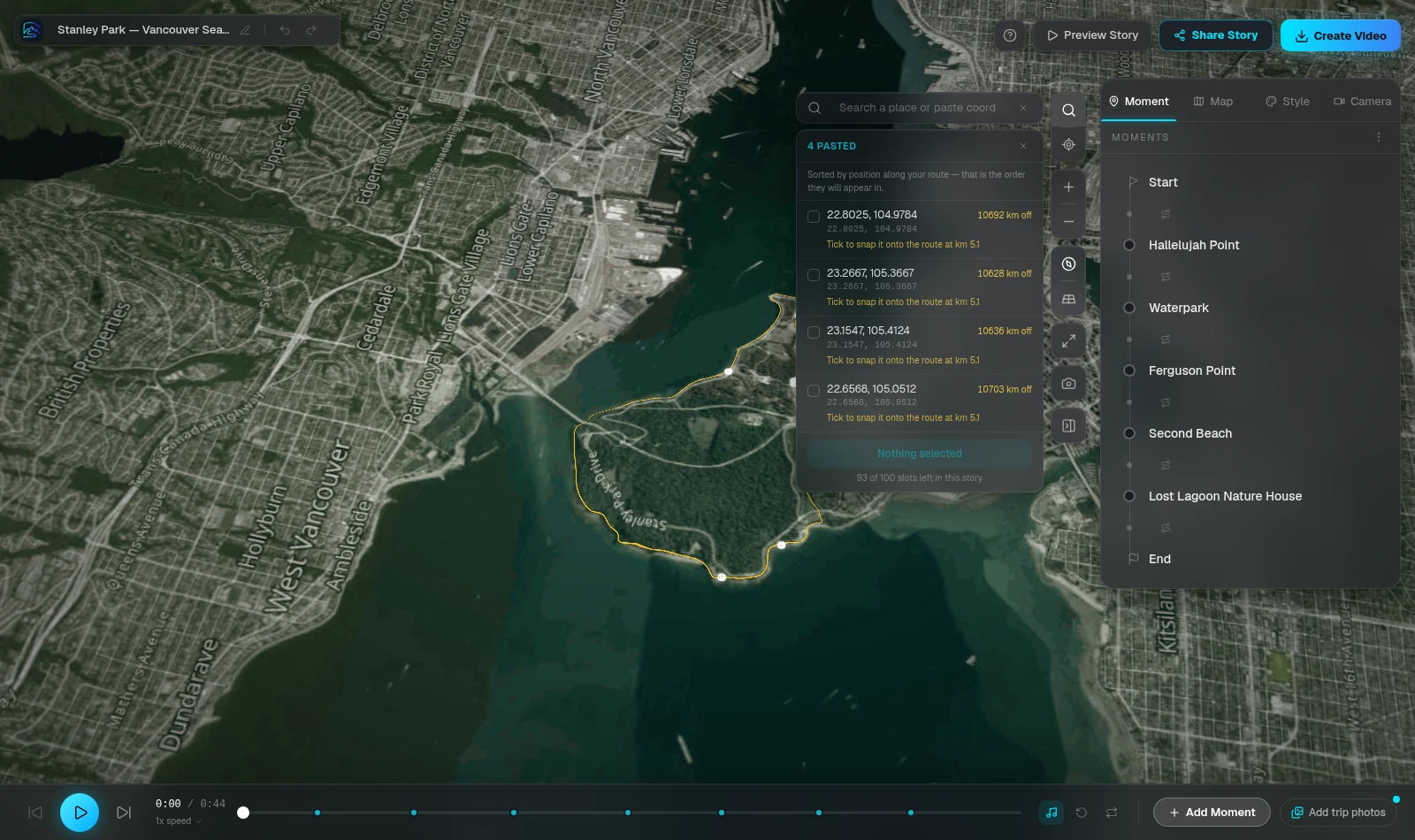Select the Hallelujah Point moment marker
The width and height of the screenshot is (1415, 840).
[1129, 245]
